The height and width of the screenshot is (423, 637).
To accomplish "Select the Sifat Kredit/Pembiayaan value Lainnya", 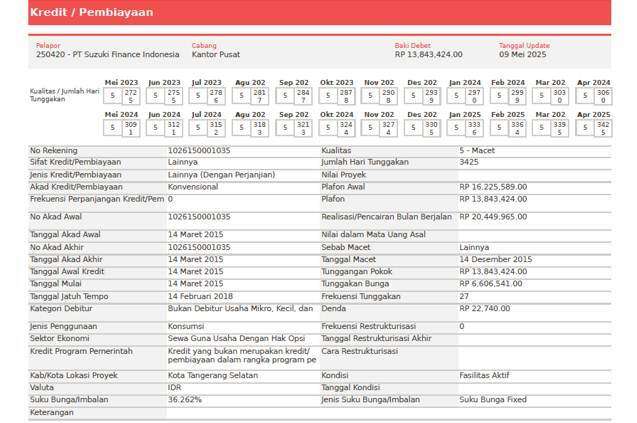I will coord(183,162).
